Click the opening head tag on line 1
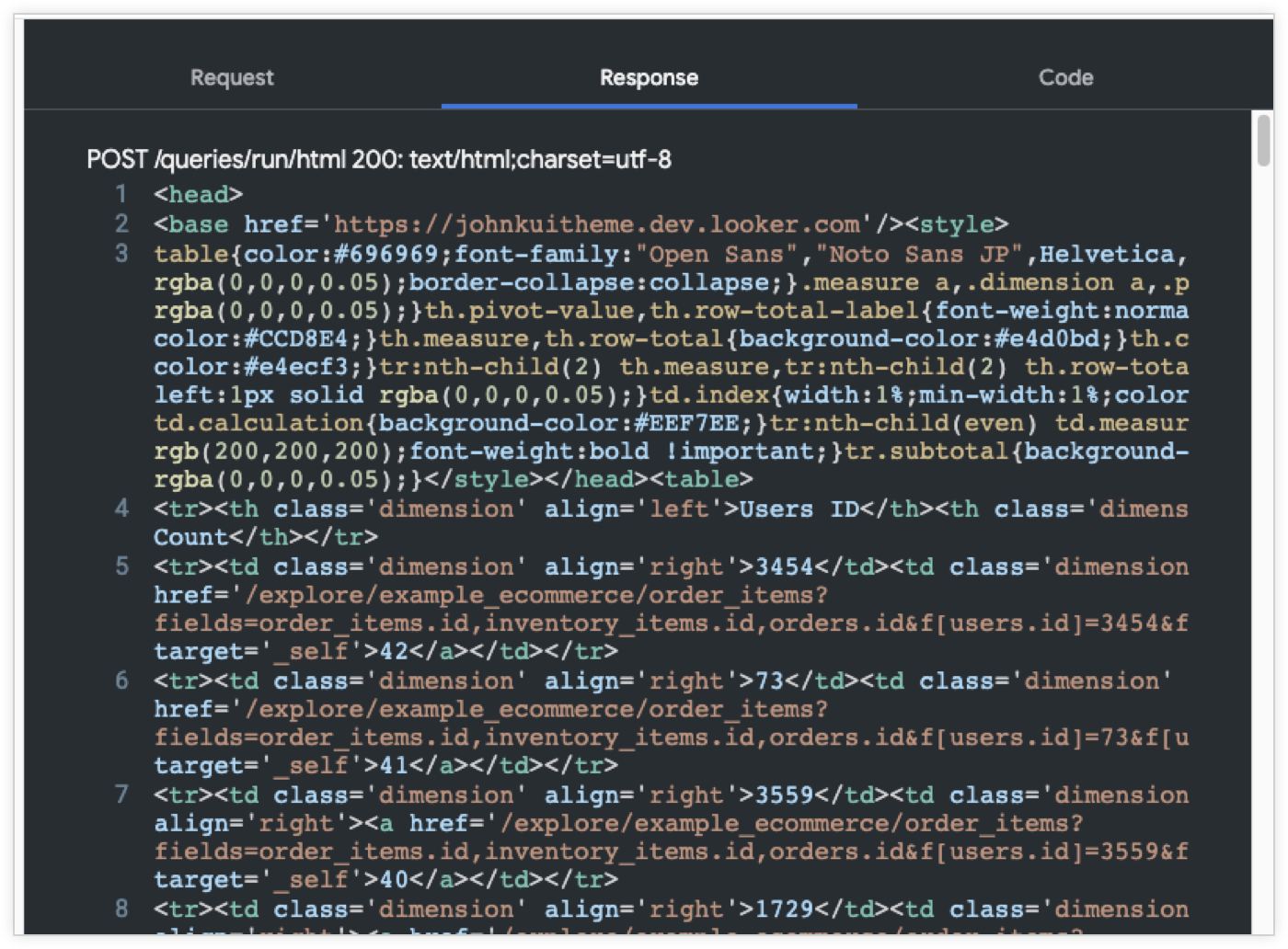The width and height of the screenshot is (1288, 949). [x=199, y=195]
